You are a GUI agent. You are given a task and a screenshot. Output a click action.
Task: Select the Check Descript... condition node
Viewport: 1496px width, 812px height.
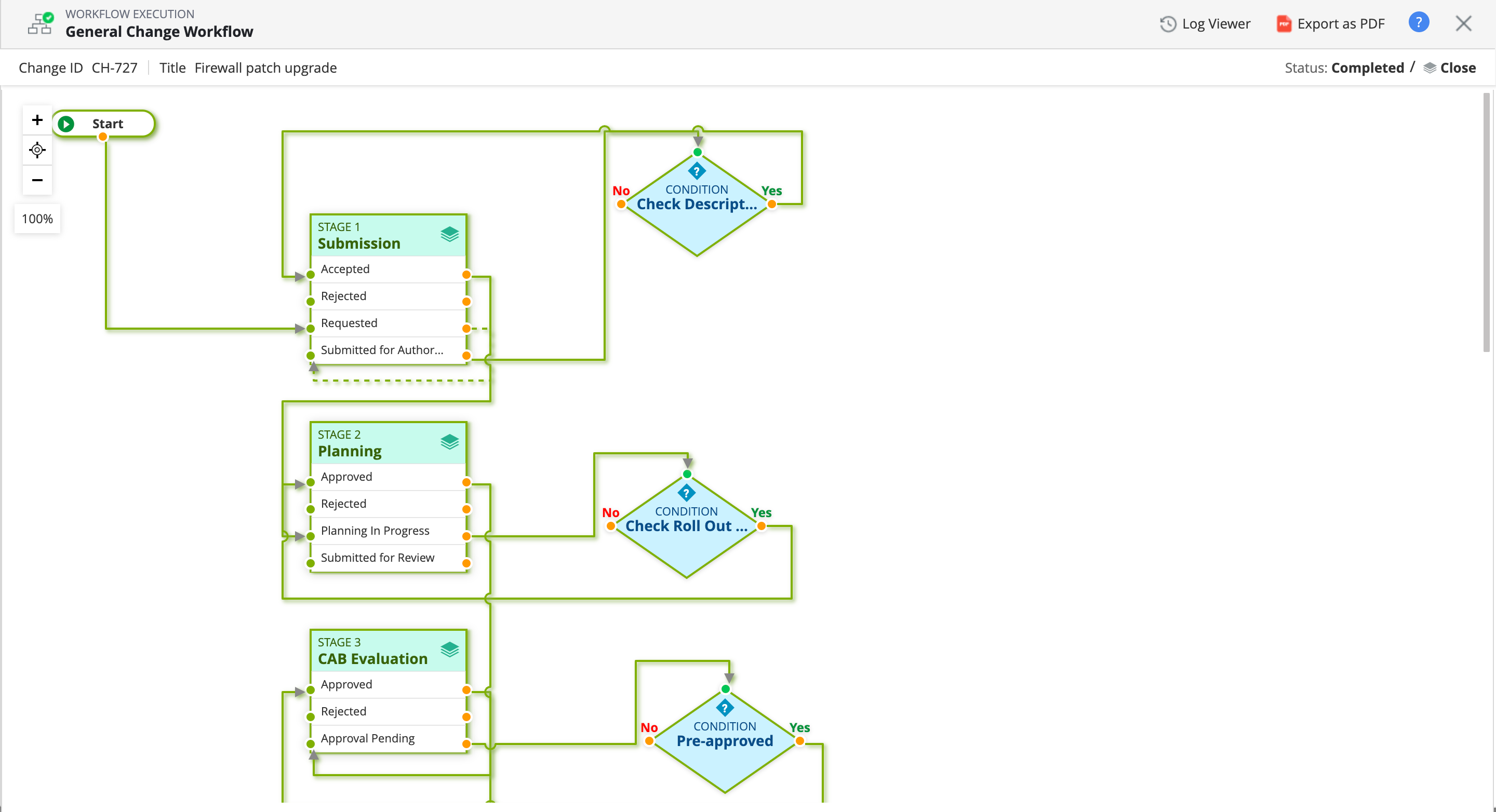coord(696,205)
